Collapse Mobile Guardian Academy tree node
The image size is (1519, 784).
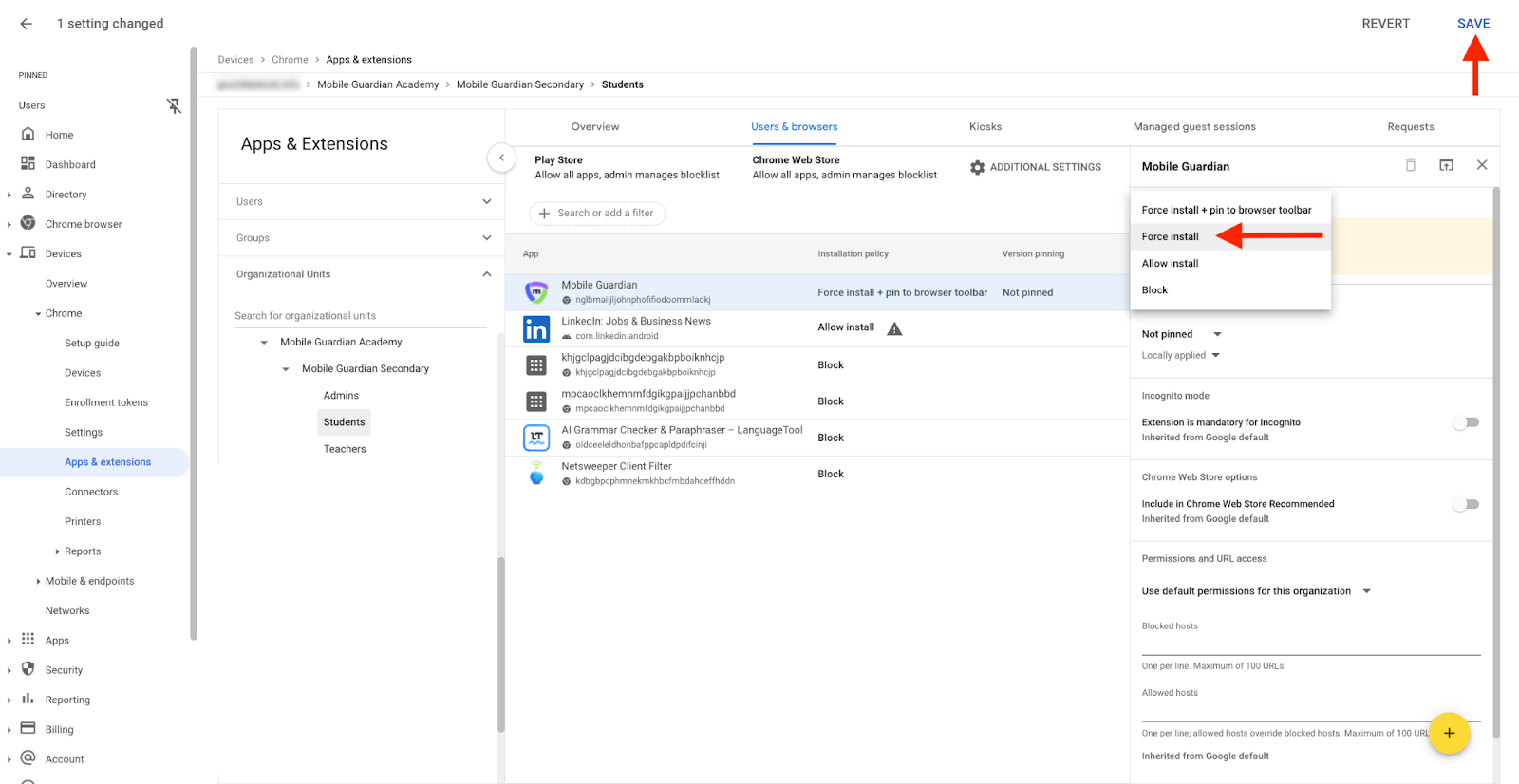pos(264,343)
